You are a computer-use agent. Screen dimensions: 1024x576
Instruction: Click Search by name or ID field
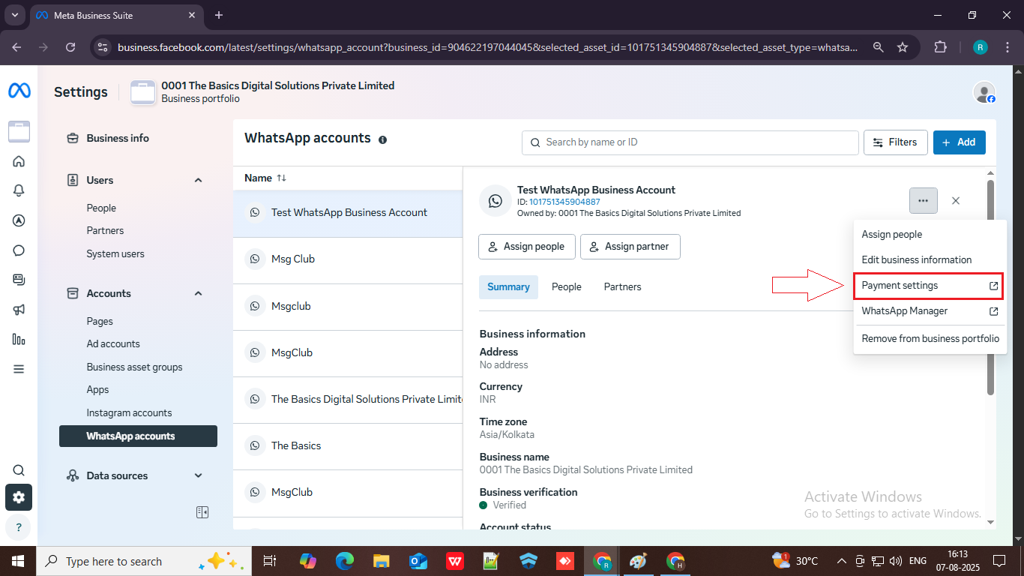tap(690, 142)
